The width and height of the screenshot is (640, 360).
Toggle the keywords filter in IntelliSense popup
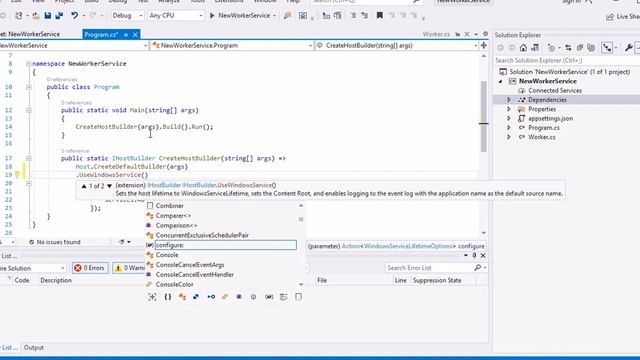[x=284, y=297]
